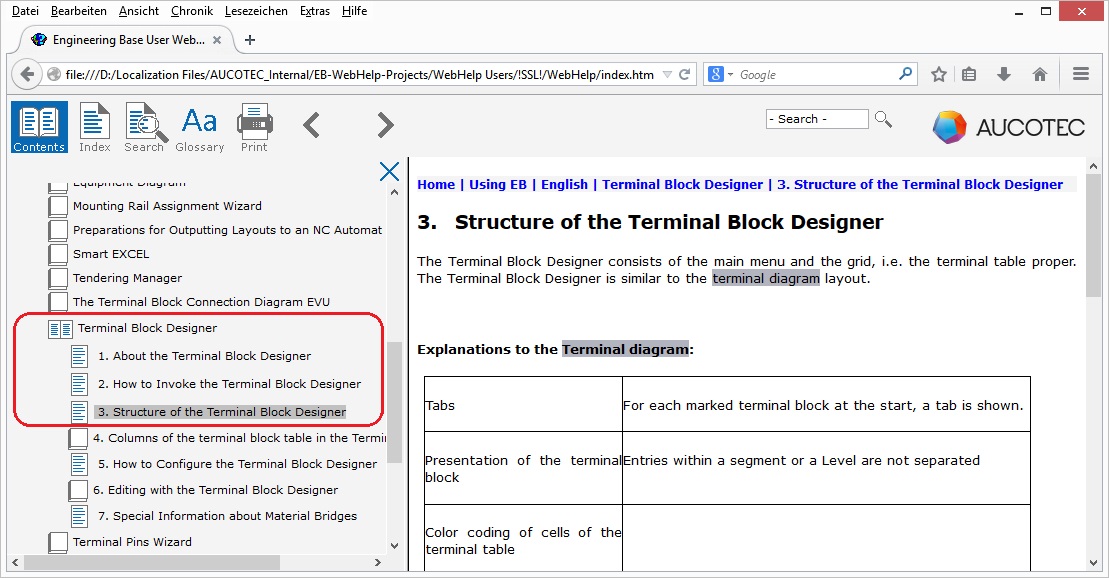
Task: Open the Search pane icon
Action: click(145, 127)
